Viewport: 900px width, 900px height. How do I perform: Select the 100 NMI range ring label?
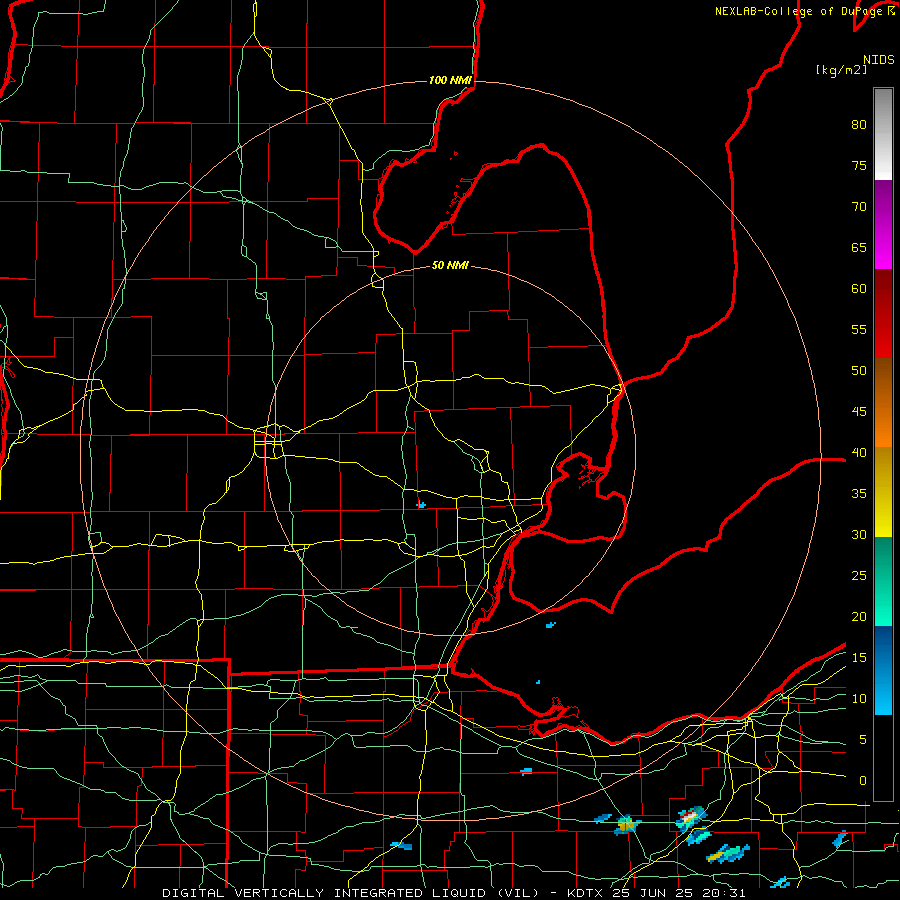(x=450, y=80)
